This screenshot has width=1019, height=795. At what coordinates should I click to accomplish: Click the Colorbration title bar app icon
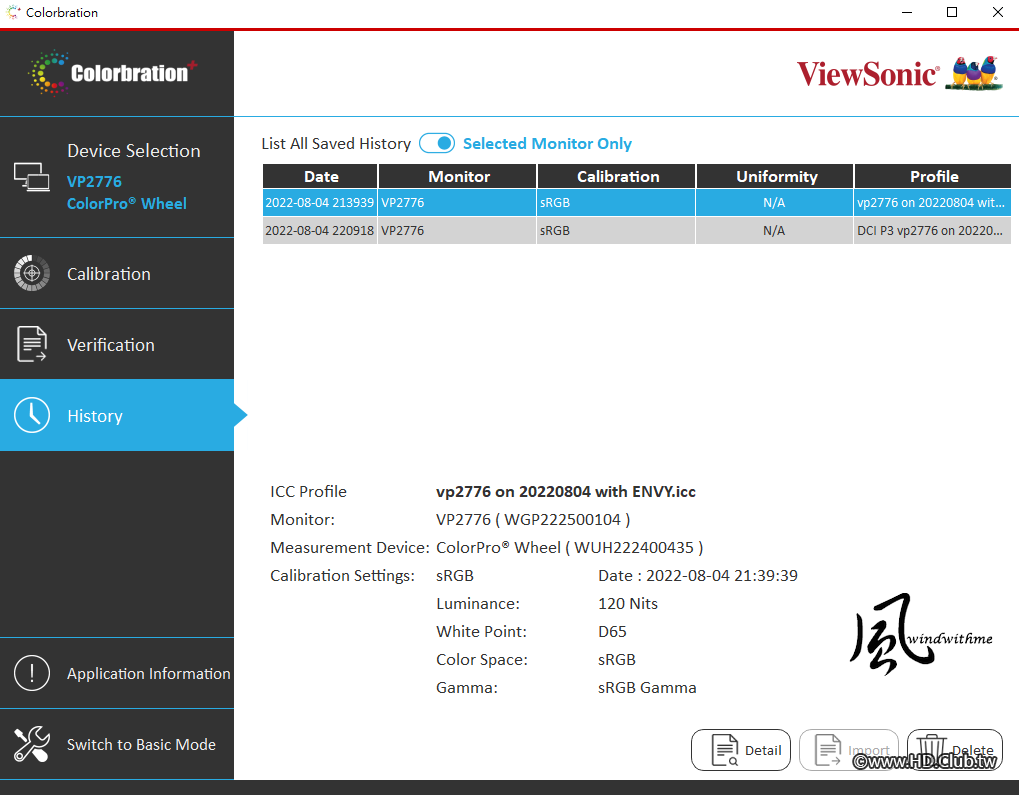point(13,12)
